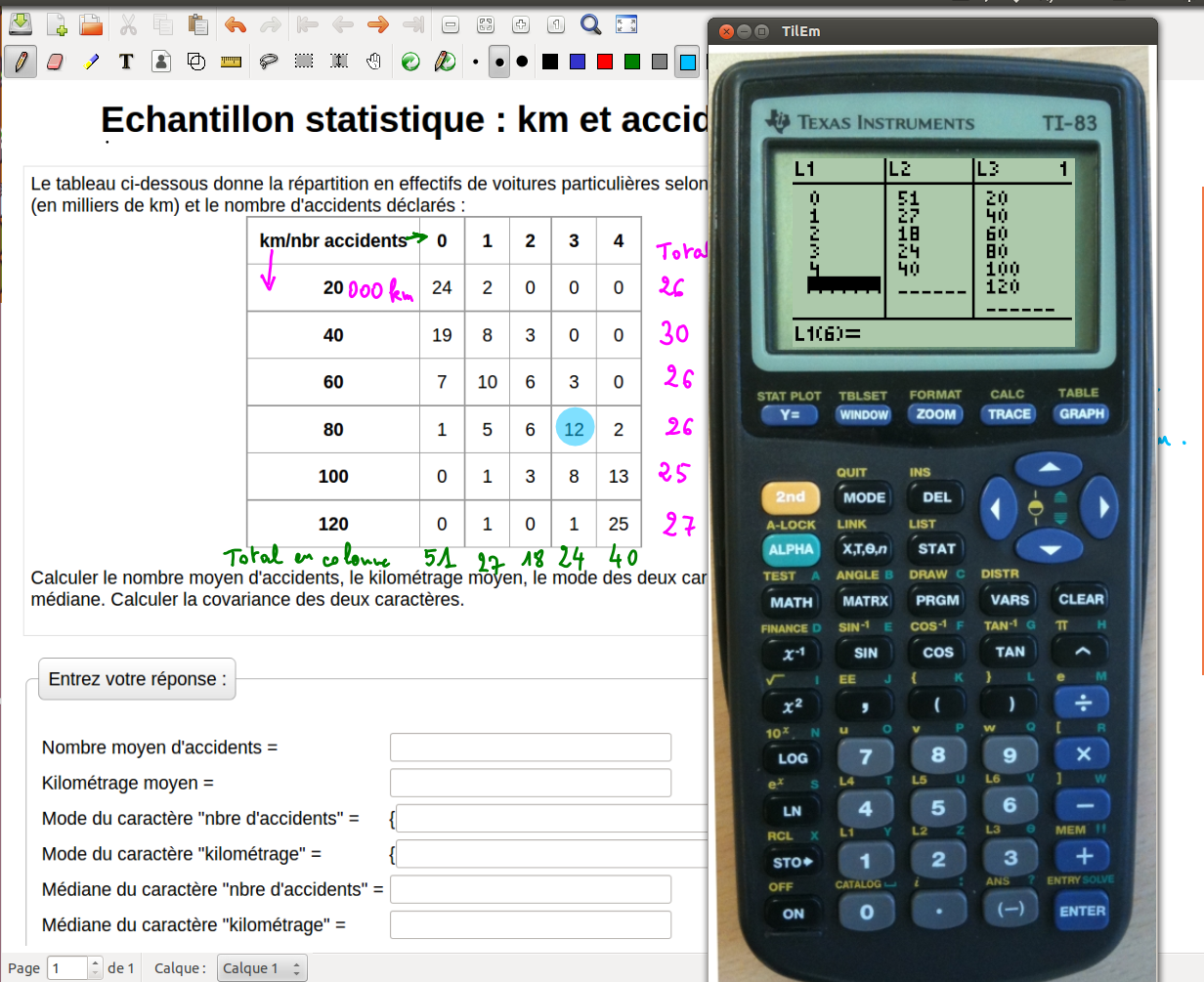Select the Highlighter tool
This screenshot has width=1204, height=982.
[91, 62]
